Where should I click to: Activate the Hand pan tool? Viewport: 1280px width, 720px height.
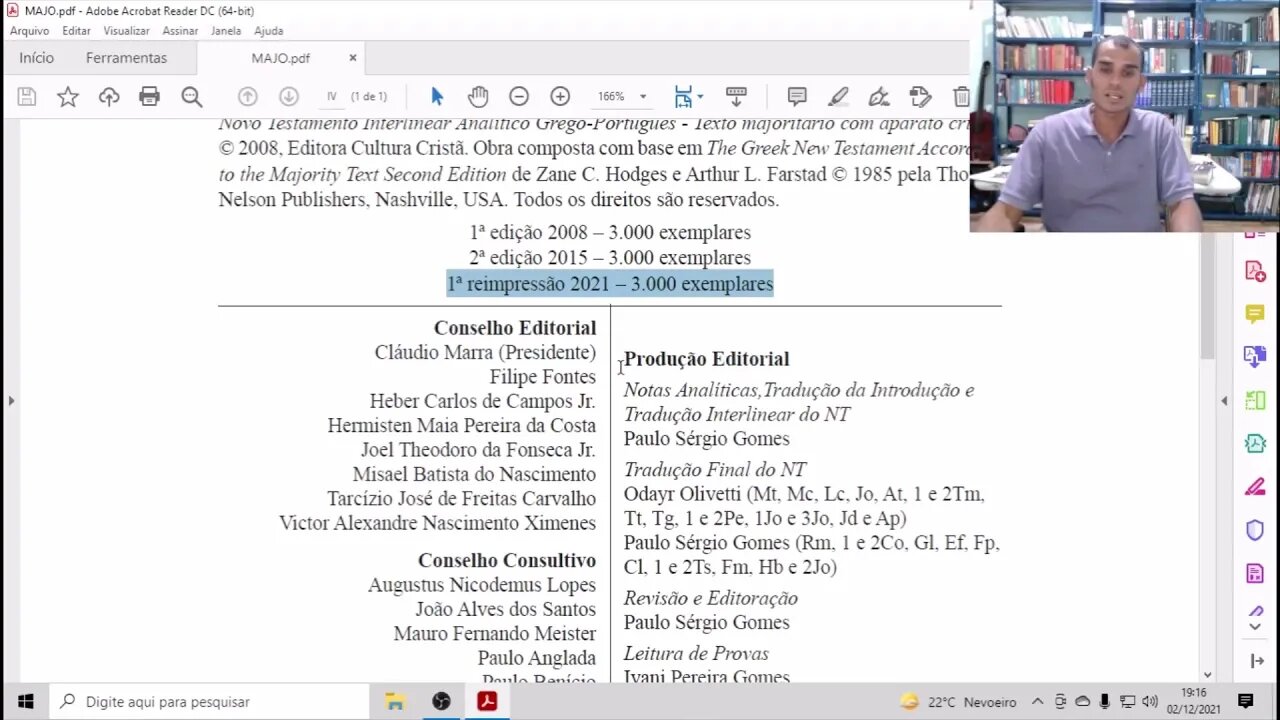pos(478,97)
